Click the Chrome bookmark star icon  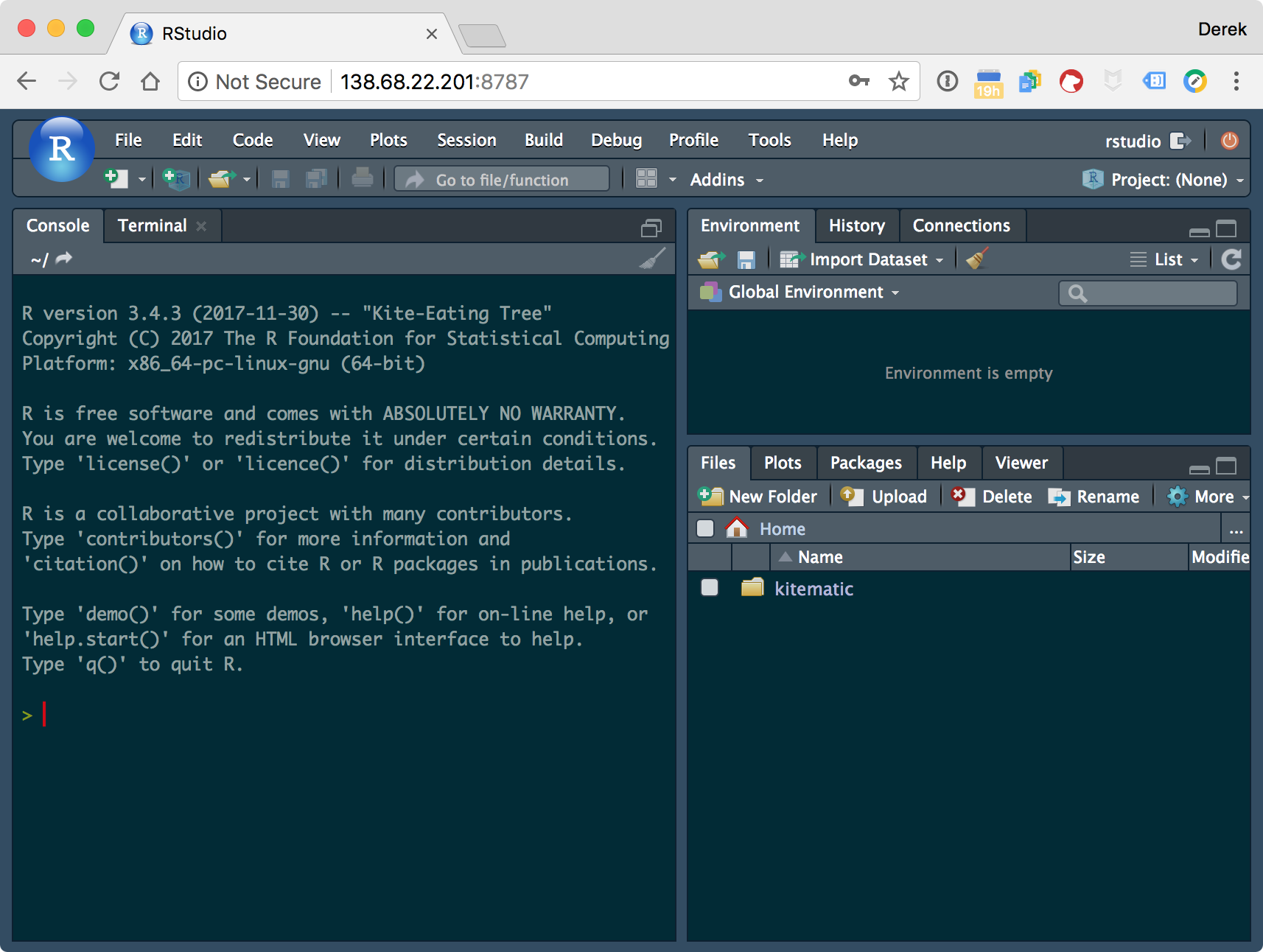pos(898,81)
